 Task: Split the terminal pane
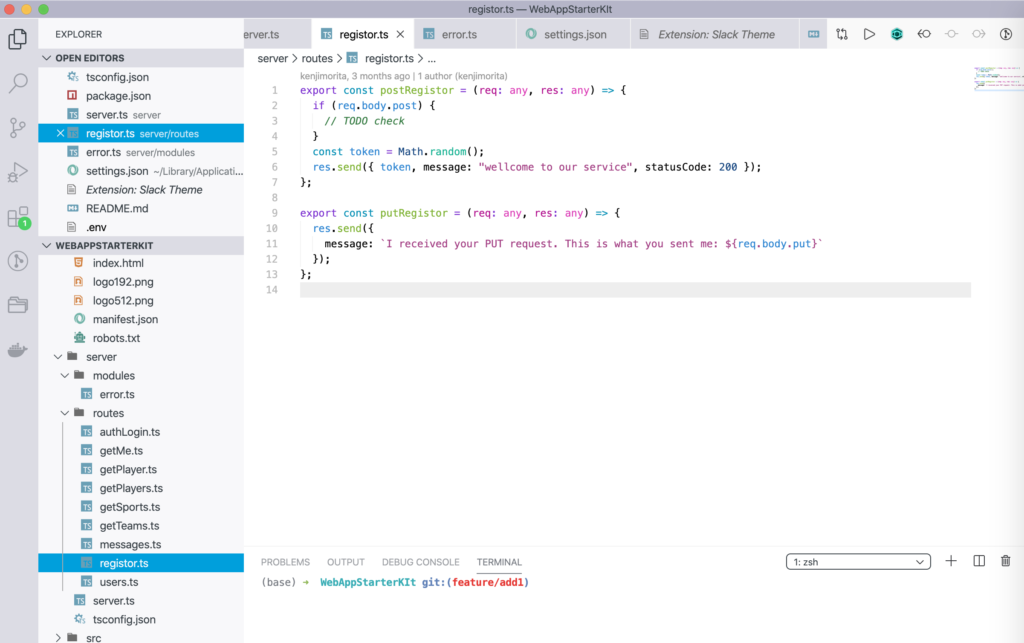point(978,561)
